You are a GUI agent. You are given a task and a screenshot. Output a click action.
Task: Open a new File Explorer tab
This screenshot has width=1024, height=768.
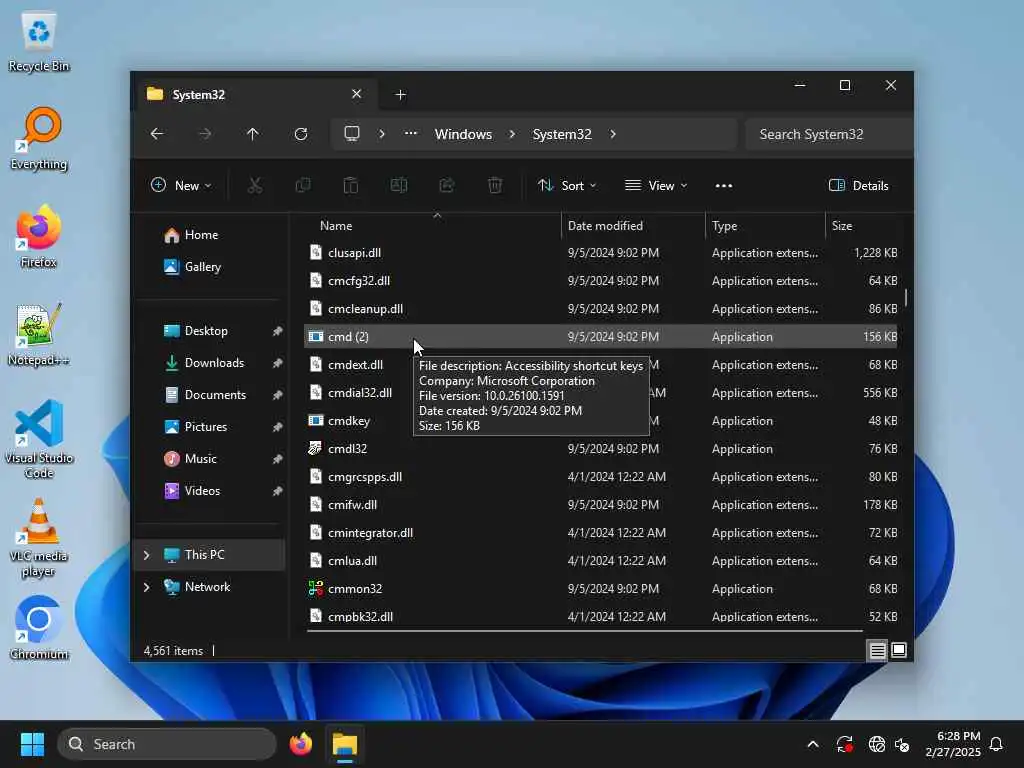point(400,95)
